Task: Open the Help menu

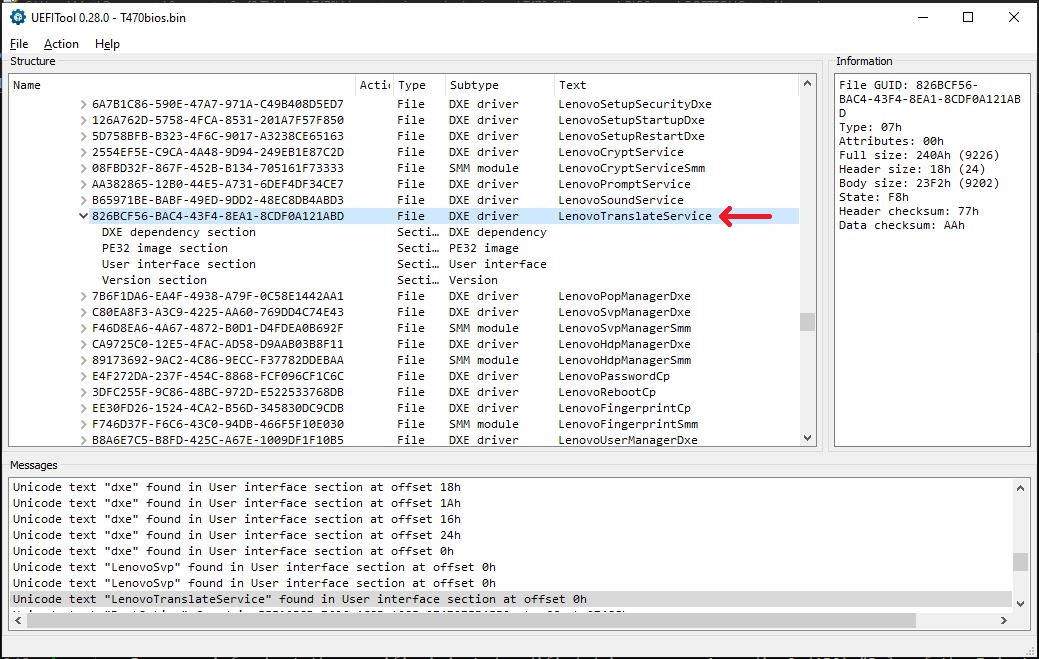Action: (x=107, y=44)
